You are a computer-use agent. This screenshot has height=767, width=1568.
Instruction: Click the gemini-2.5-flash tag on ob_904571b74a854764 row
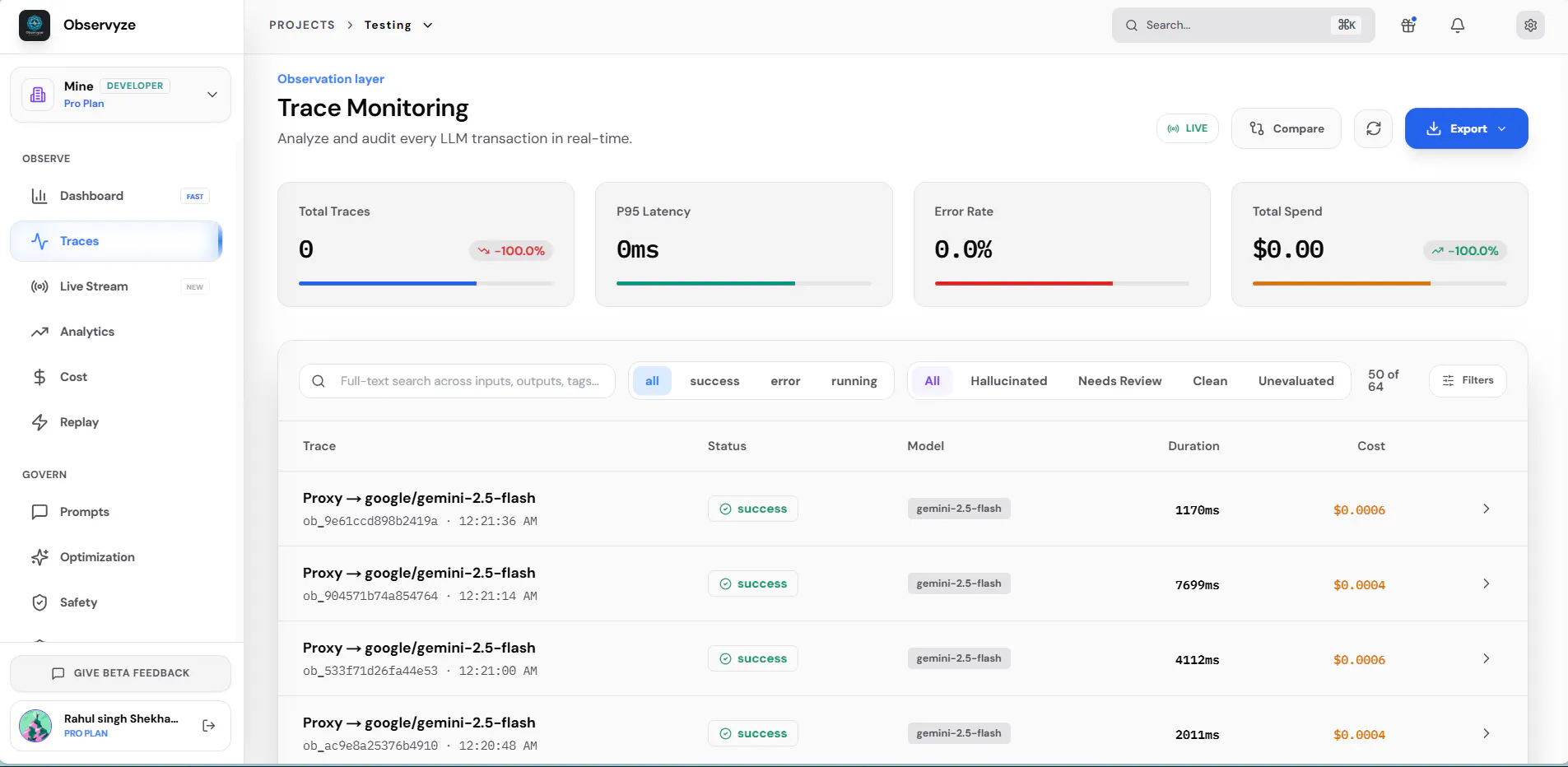pyautogui.click(x=959, y=583)
